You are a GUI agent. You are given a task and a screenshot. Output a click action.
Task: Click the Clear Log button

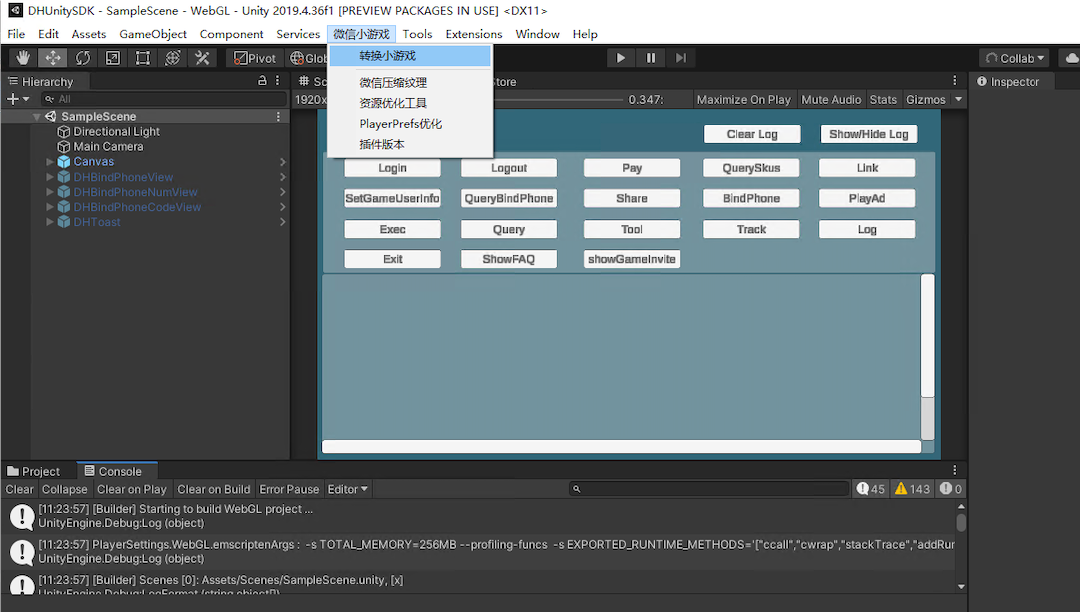click(752, 134)
